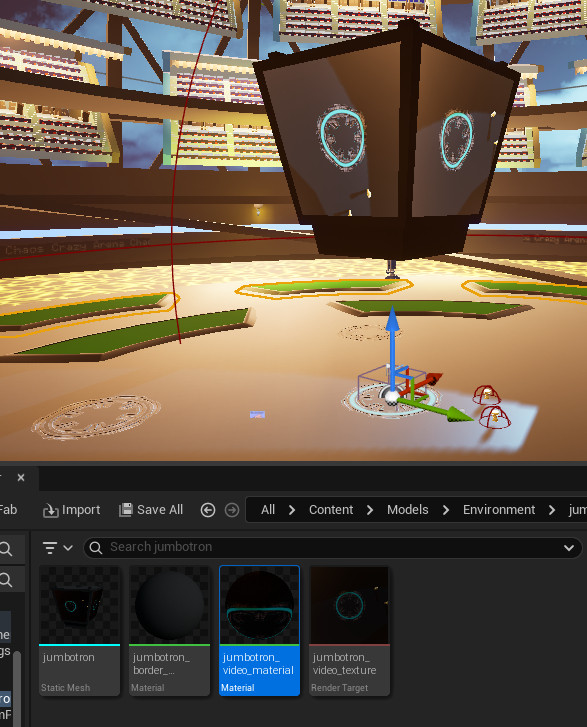
Task: Click the import icon beside Import
Action: click(x=50, y=510)
